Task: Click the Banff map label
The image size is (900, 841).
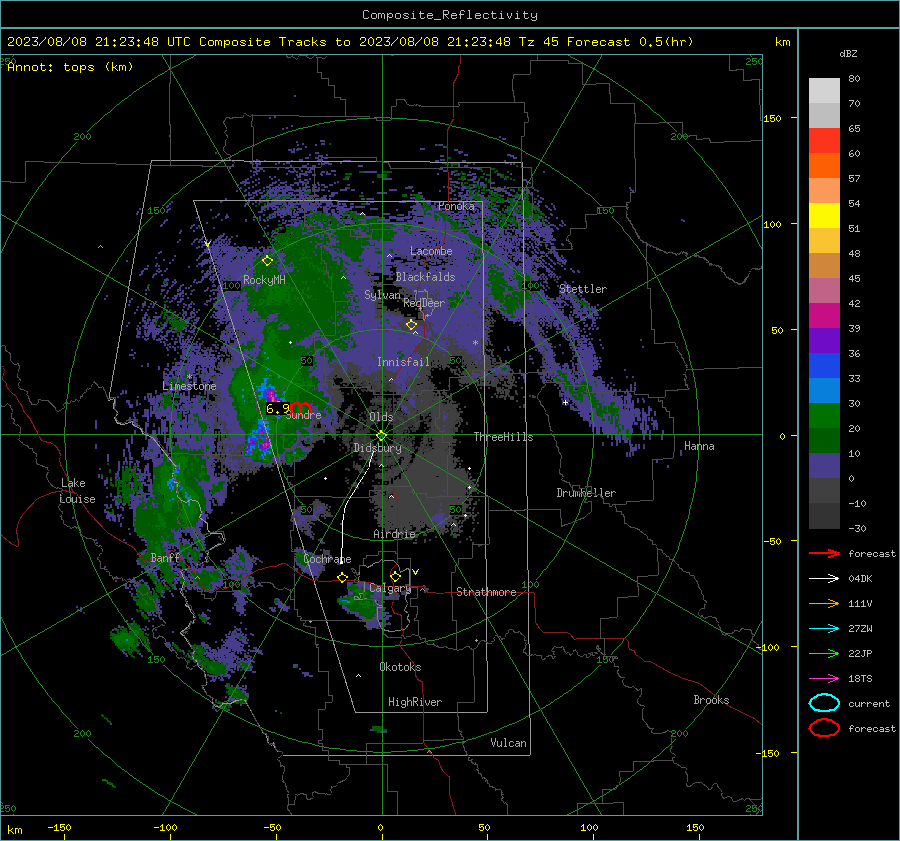Action: [165, 557]
